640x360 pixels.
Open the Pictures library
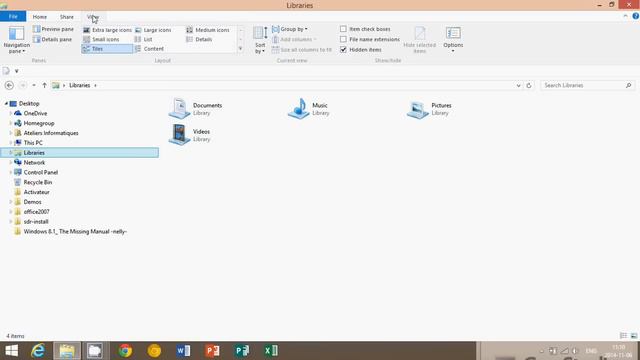[x=429, y=109]
